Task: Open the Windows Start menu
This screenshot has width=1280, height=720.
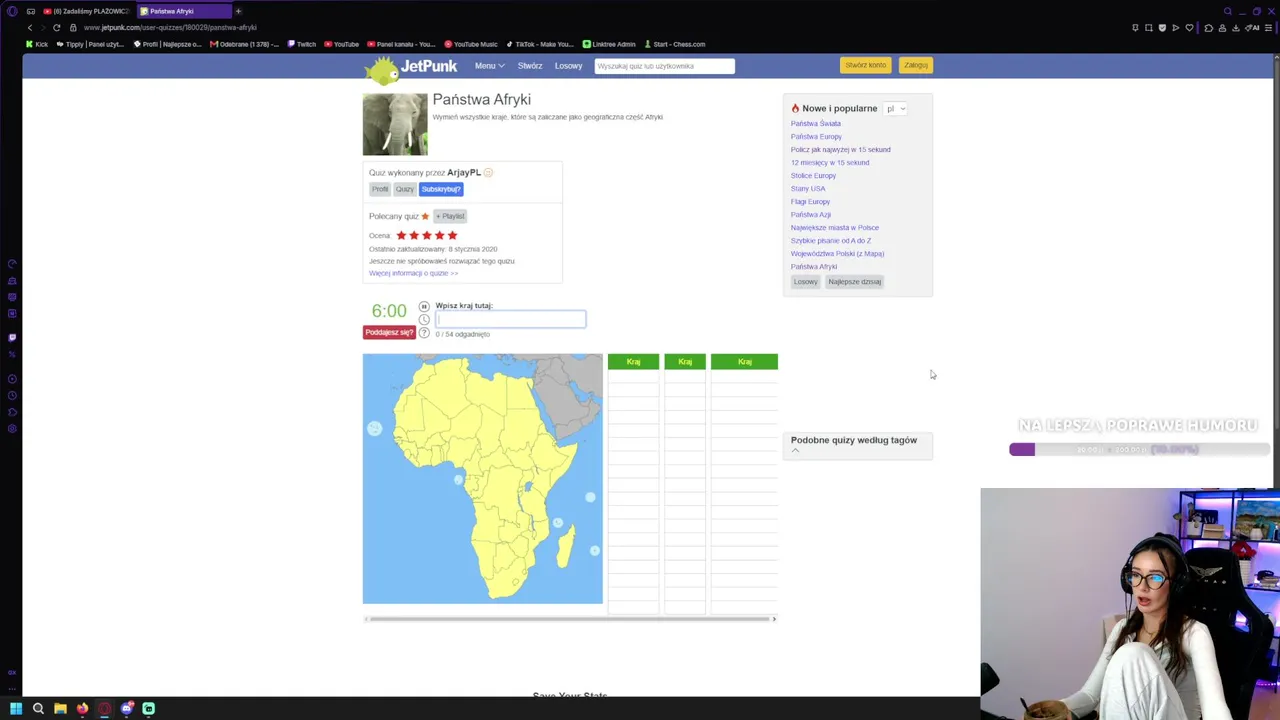Action: point(16,709)
